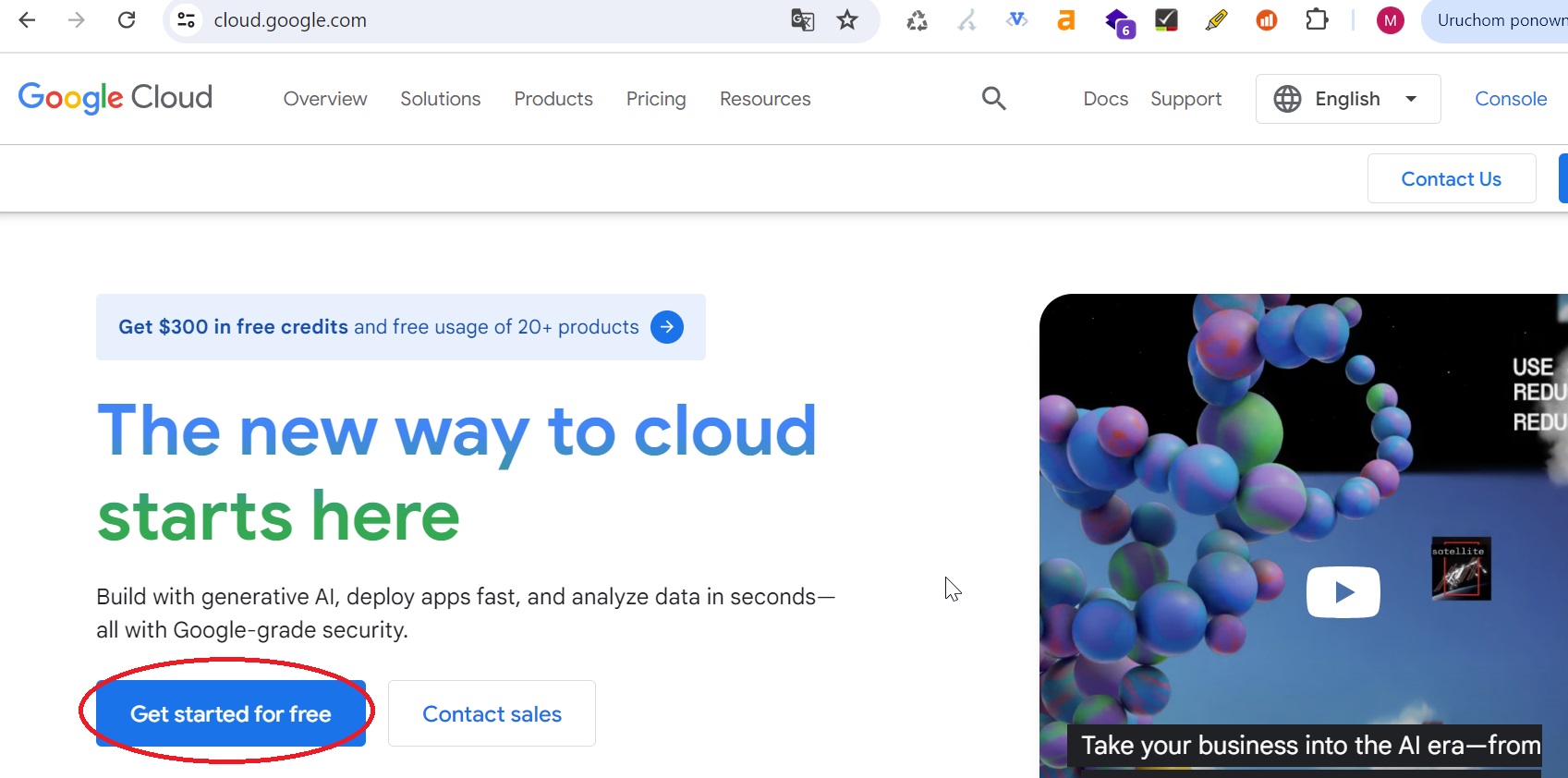Image resolution: width=1568 pixels, height=778 pixels.
Task: Open the Products menu
Action: [553, 99]
